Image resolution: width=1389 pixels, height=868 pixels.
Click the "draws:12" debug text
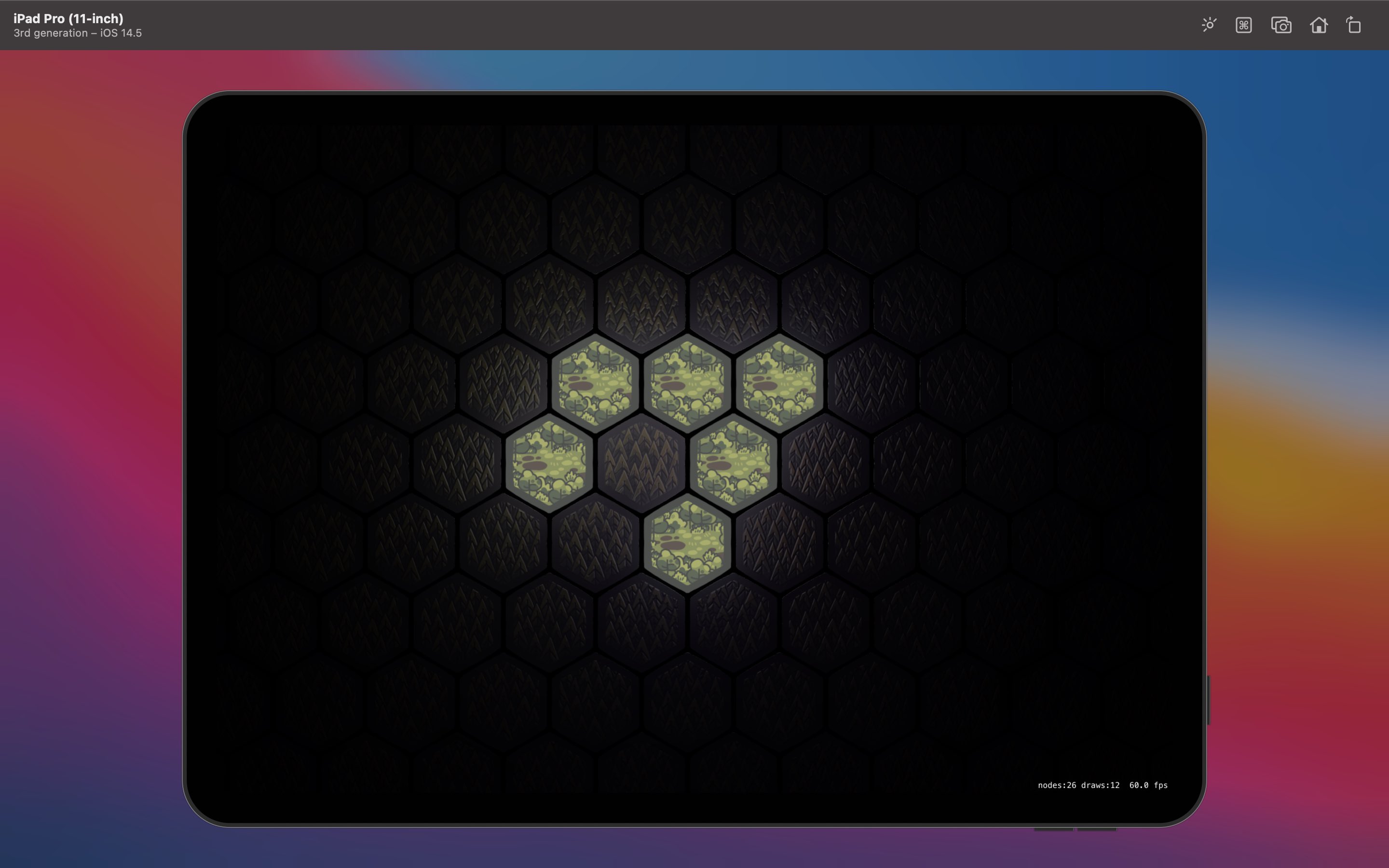1100,785
